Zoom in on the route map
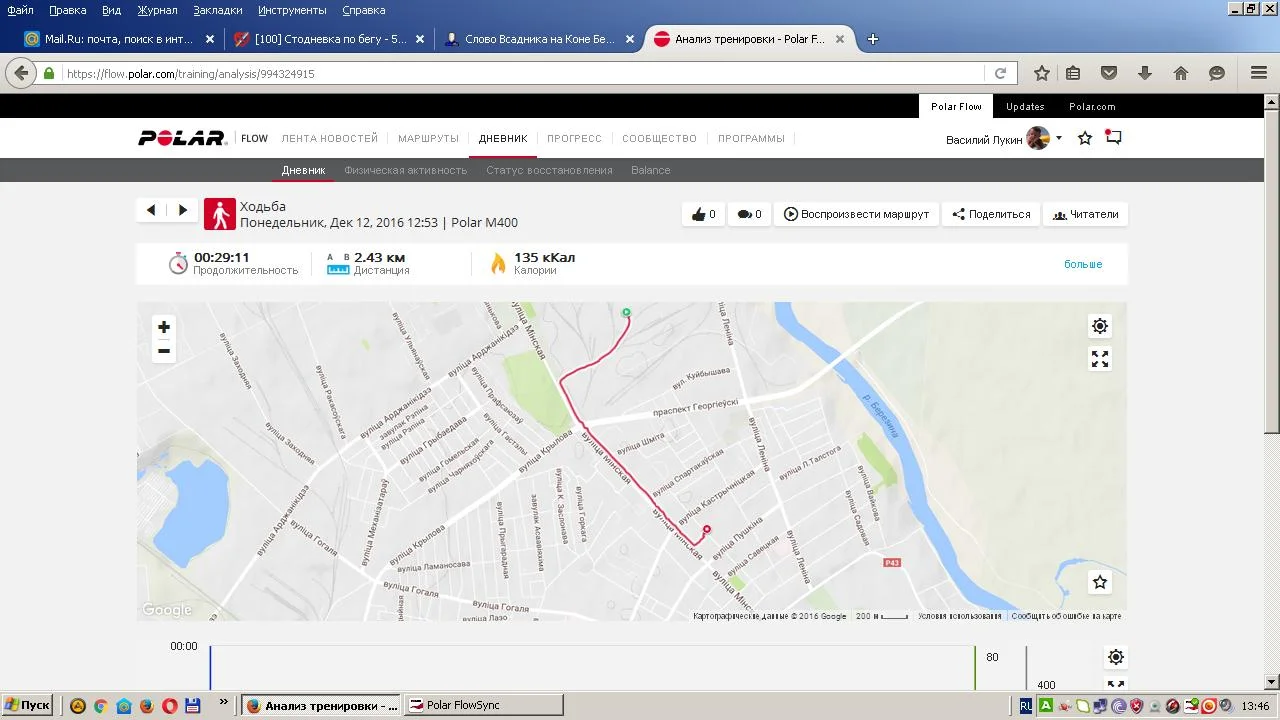This screenshot has width=1280, height=720. point(164,327)
